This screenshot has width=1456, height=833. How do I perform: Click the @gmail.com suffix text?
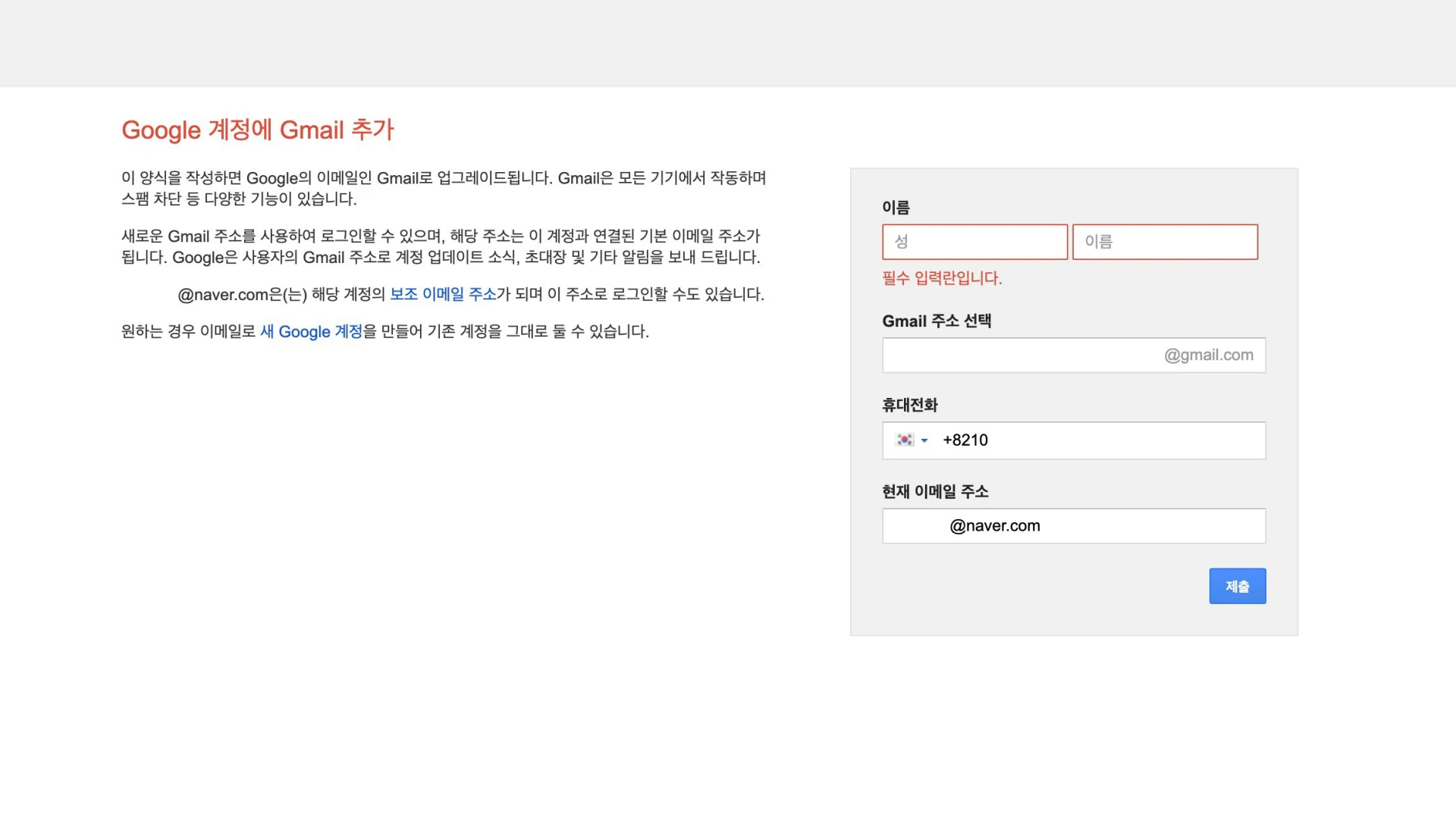click(1209, 355)
